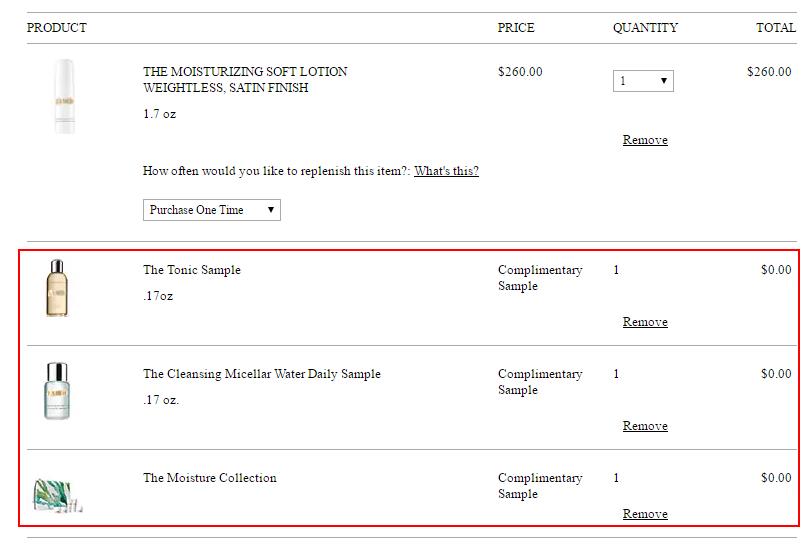The width and height of the screenshot is (812, 545).
Task: Click the QUANTITY column header
Action: coord(645,27)
